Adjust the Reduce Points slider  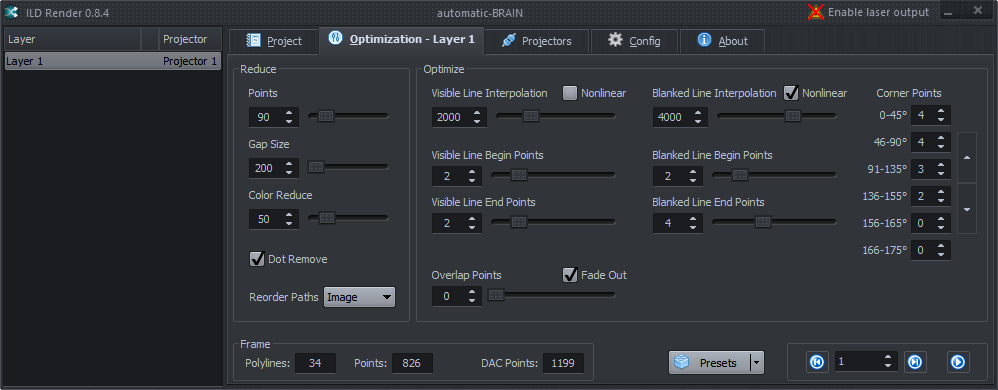point(348,116)
